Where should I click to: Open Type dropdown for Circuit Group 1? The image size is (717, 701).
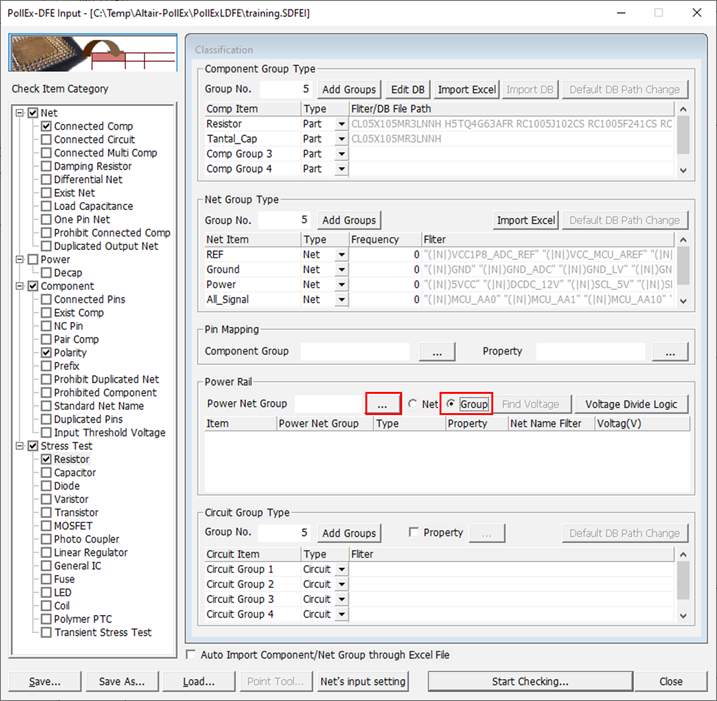tap(342, 569)
